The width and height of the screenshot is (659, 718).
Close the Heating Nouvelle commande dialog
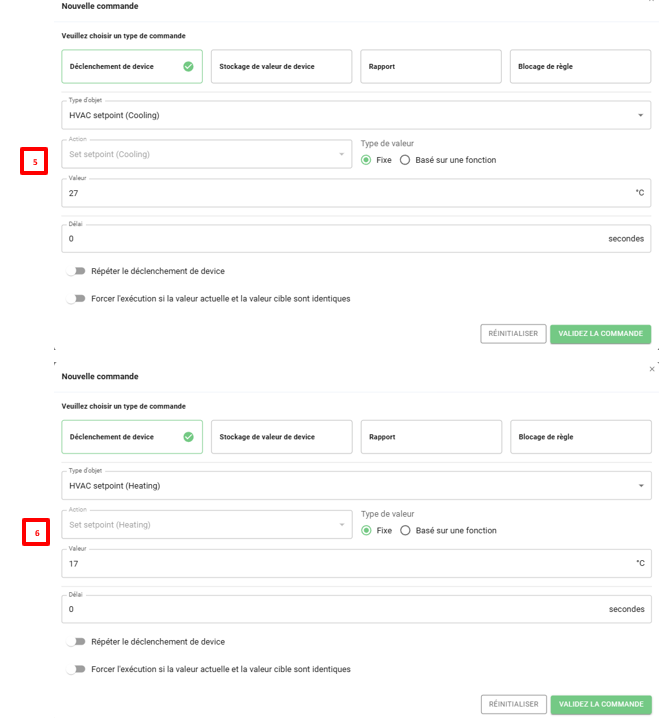click(651, 369)
